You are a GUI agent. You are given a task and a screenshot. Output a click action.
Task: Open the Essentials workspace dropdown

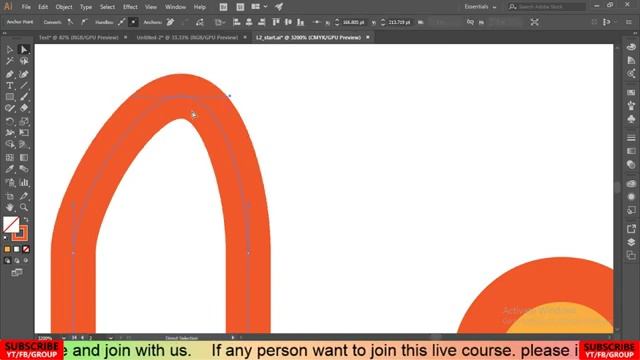point(480,7)
